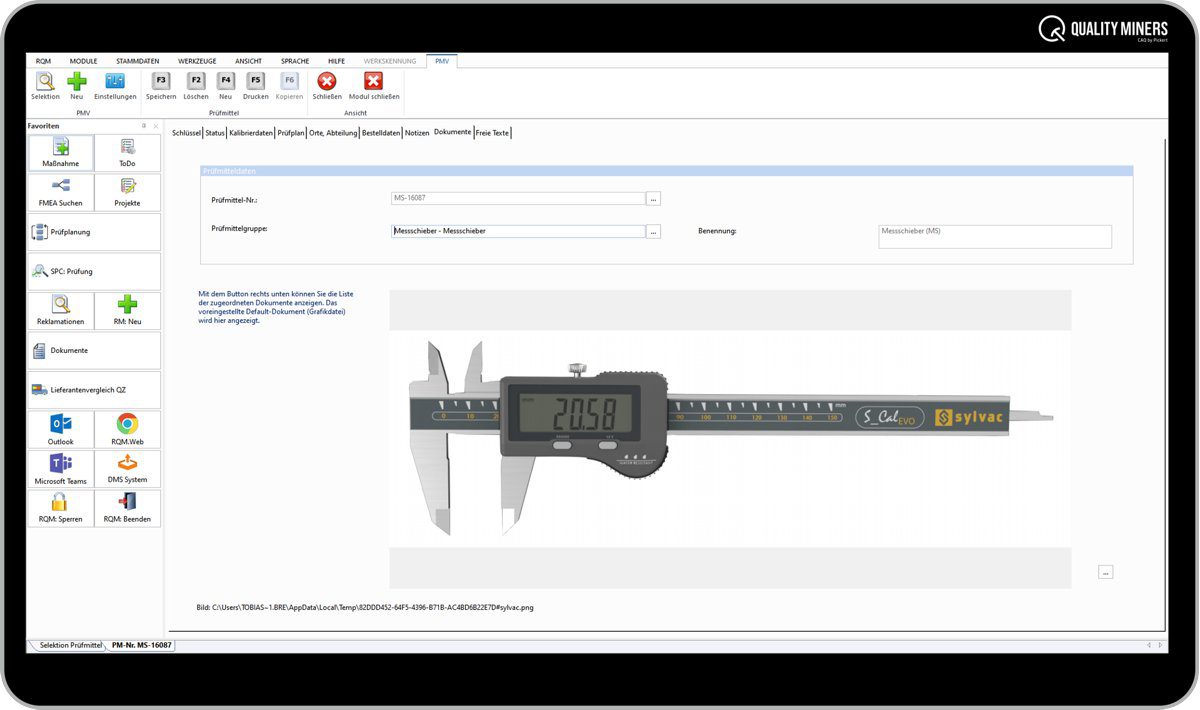The height and width of the screenshot is (710, 1200).
Task: Click the Prüfmittel-Nr. input field
Action: coord(518,198)
